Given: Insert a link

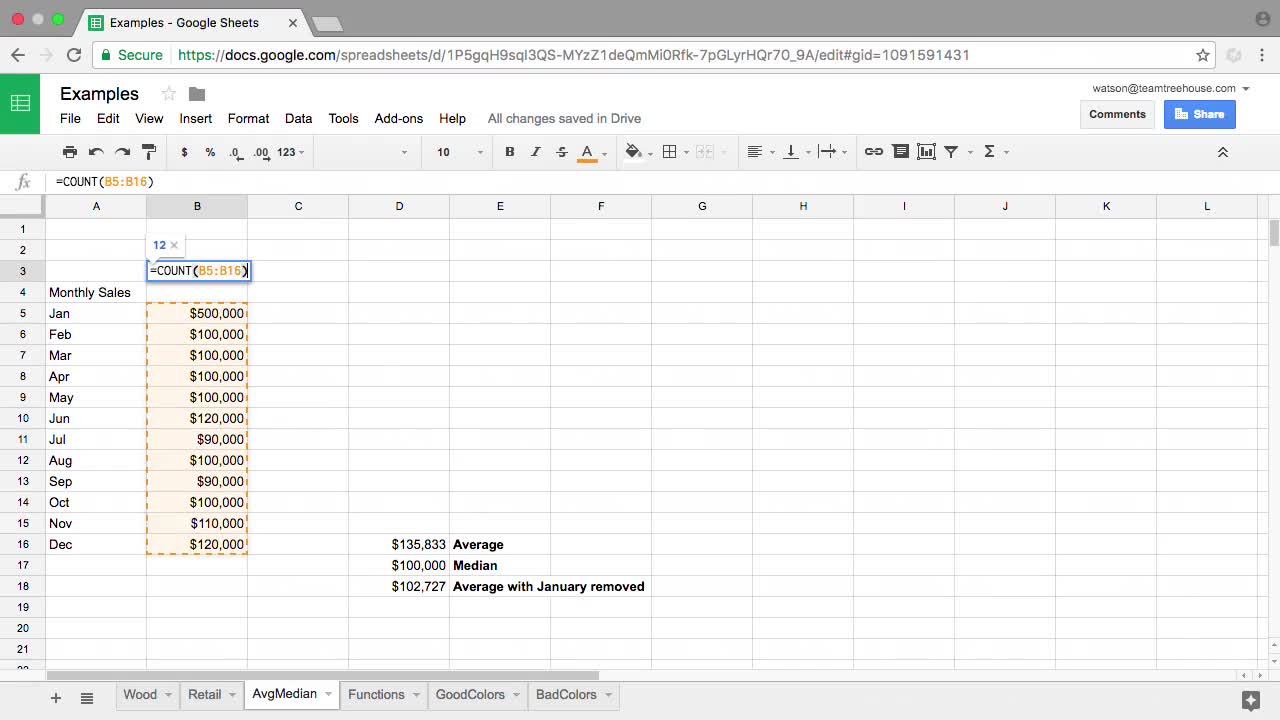Looking at the screenshot, I should (873, 151).
